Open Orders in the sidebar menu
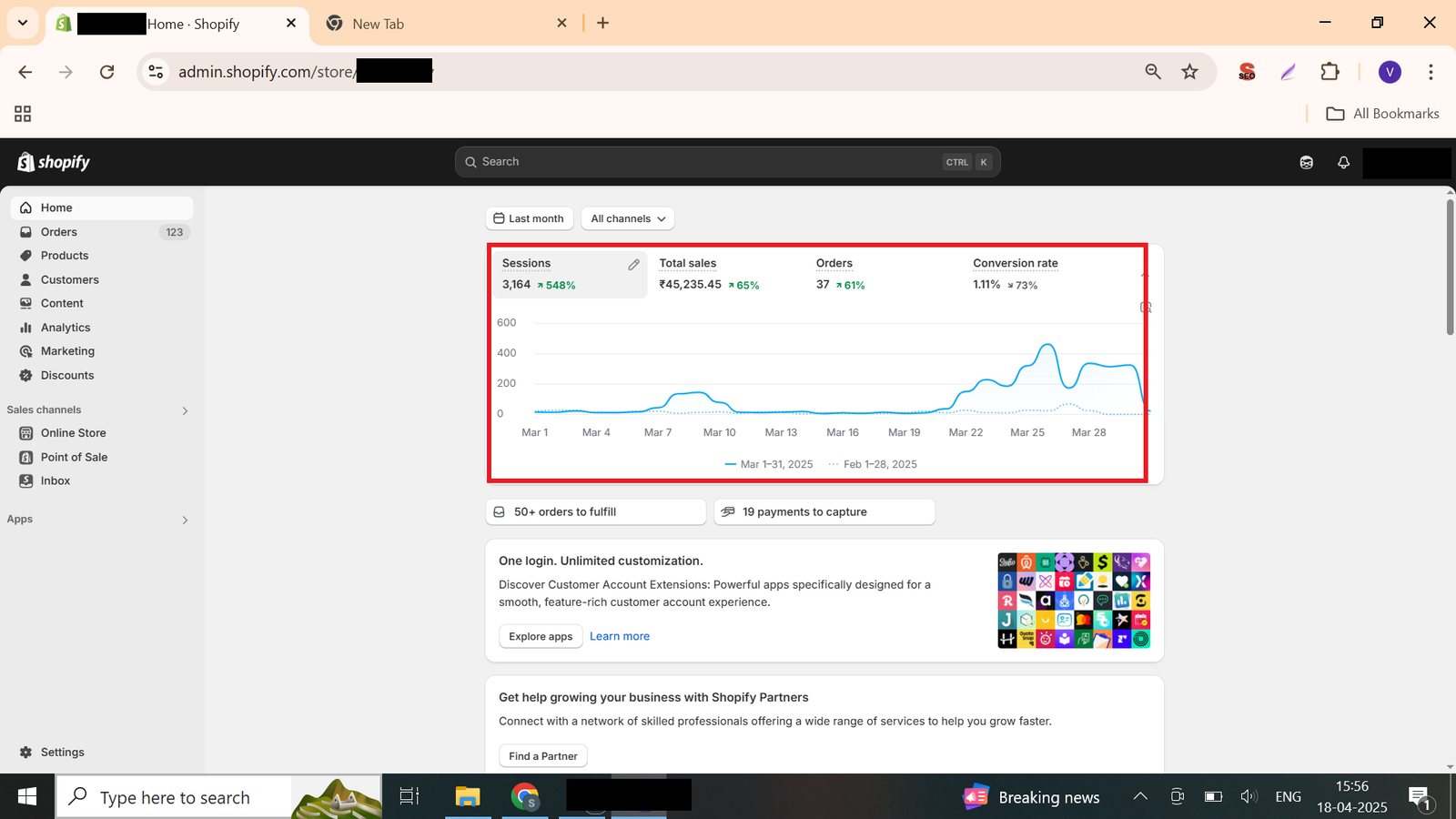 point(58,232)
